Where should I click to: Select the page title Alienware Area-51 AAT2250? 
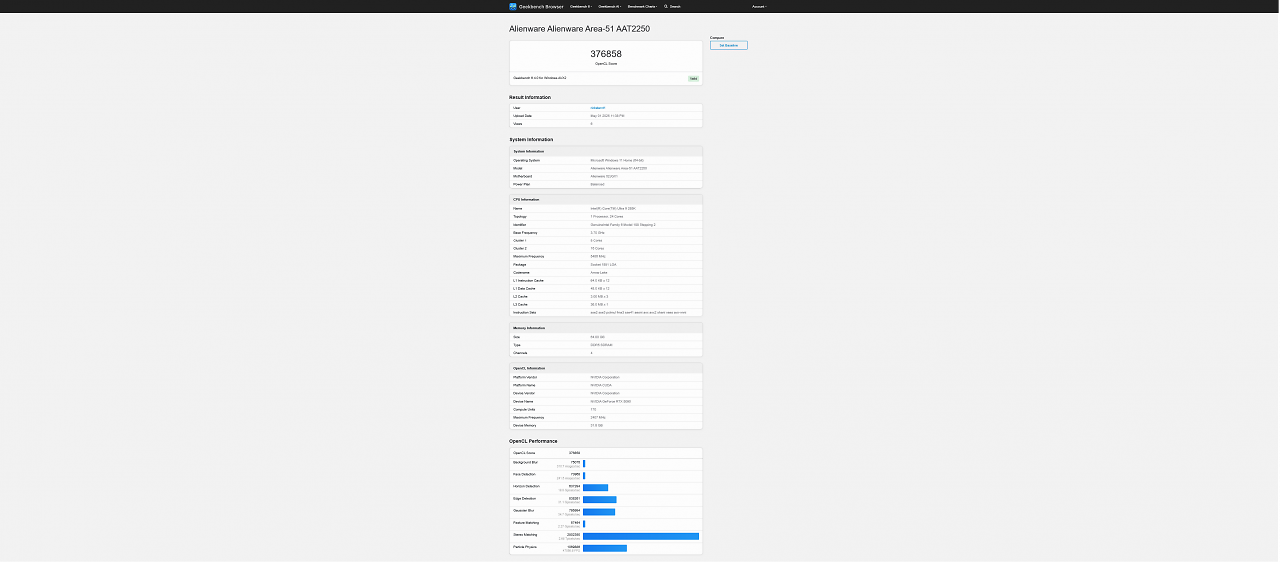pos(579,29)
